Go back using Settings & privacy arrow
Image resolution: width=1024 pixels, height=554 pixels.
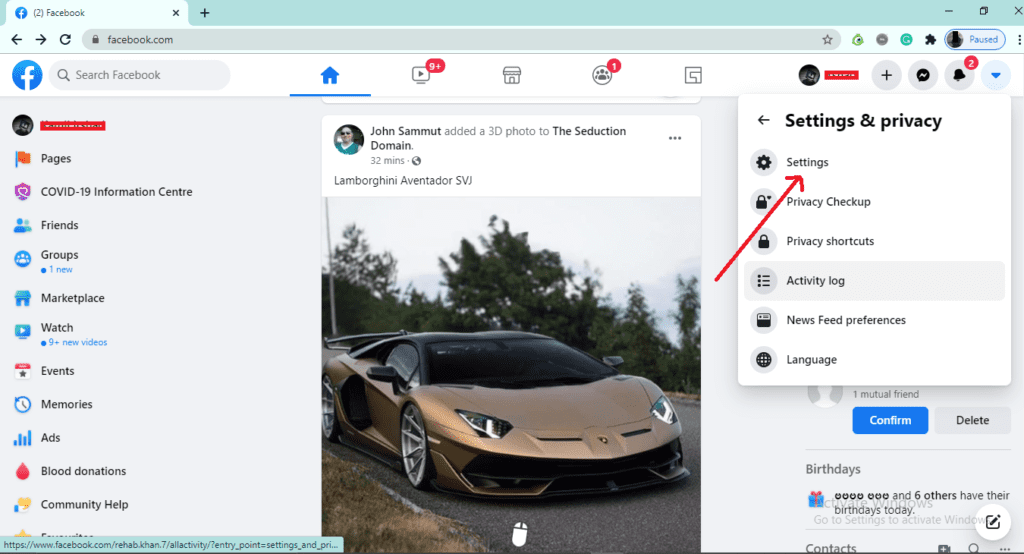pos(764,121)
